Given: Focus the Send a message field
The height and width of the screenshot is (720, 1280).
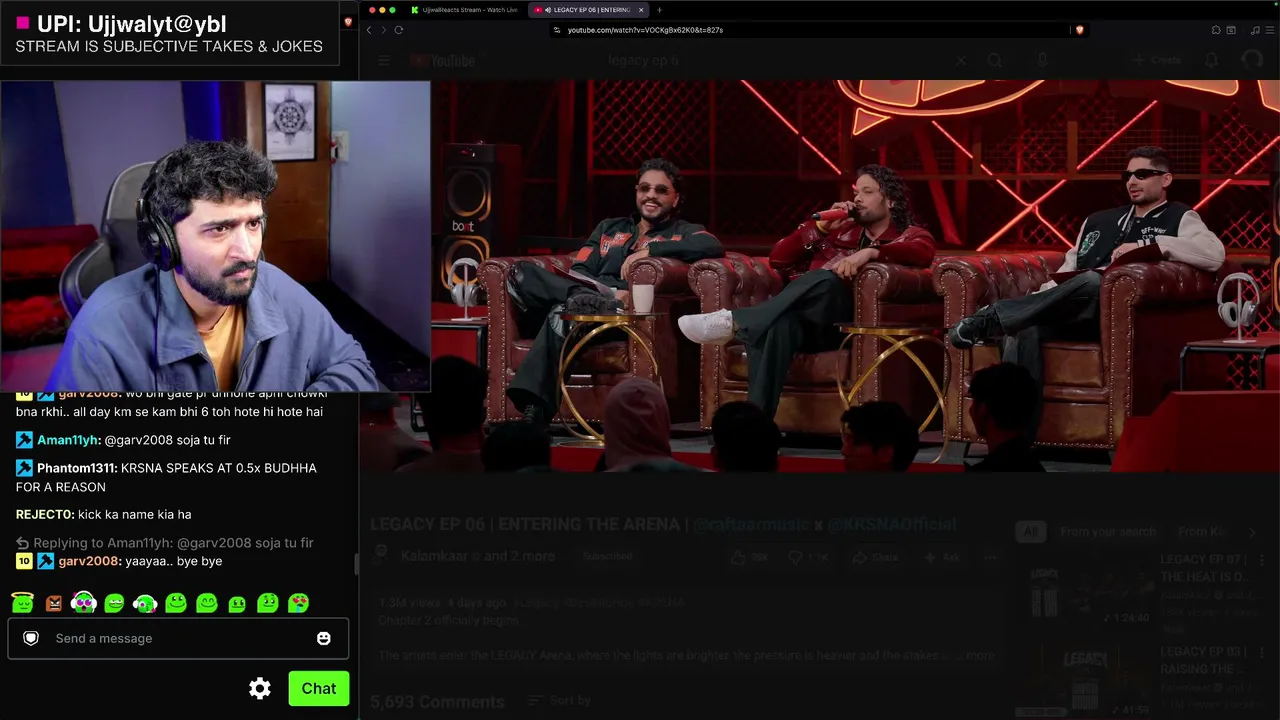Looking at the screenshot, I should [178, 638].
